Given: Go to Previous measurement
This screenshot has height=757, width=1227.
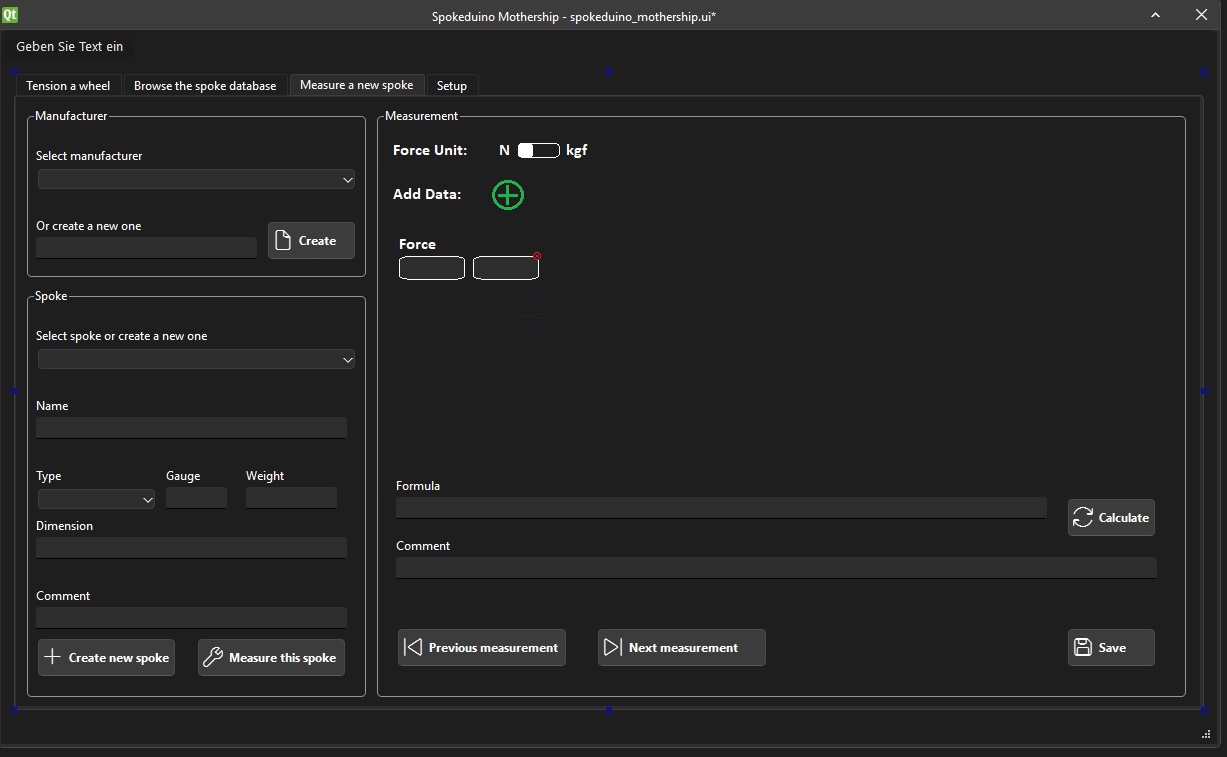Looking at the screenshot, I should [x=482, y=647].
